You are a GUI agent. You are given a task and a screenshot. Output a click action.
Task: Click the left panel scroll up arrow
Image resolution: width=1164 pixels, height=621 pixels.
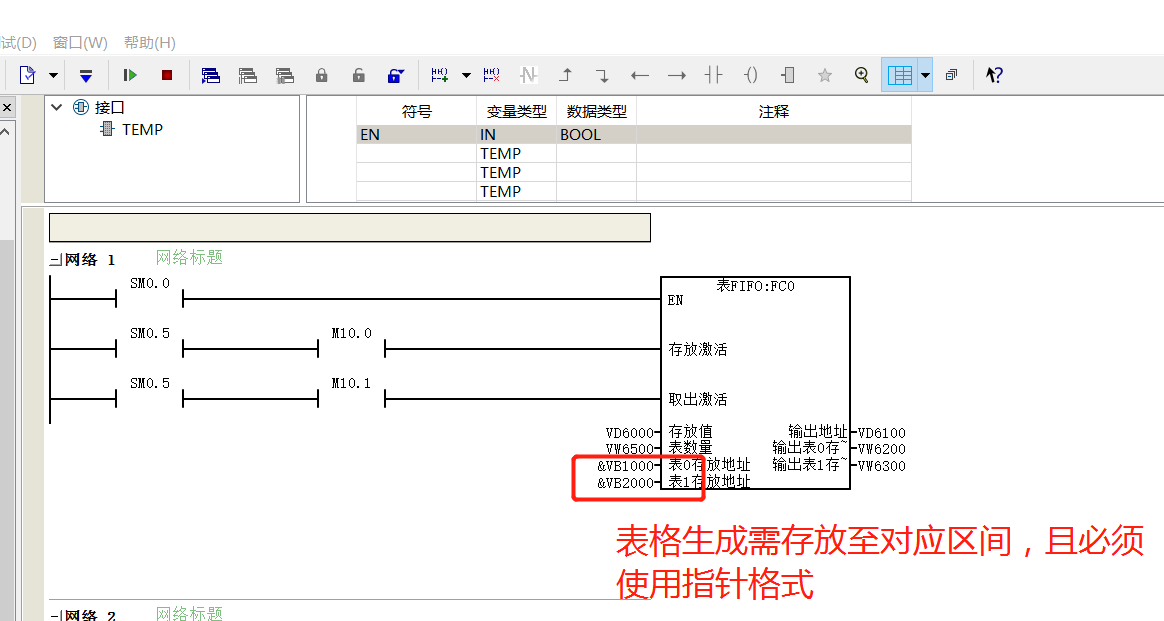(x=6, y=132)
